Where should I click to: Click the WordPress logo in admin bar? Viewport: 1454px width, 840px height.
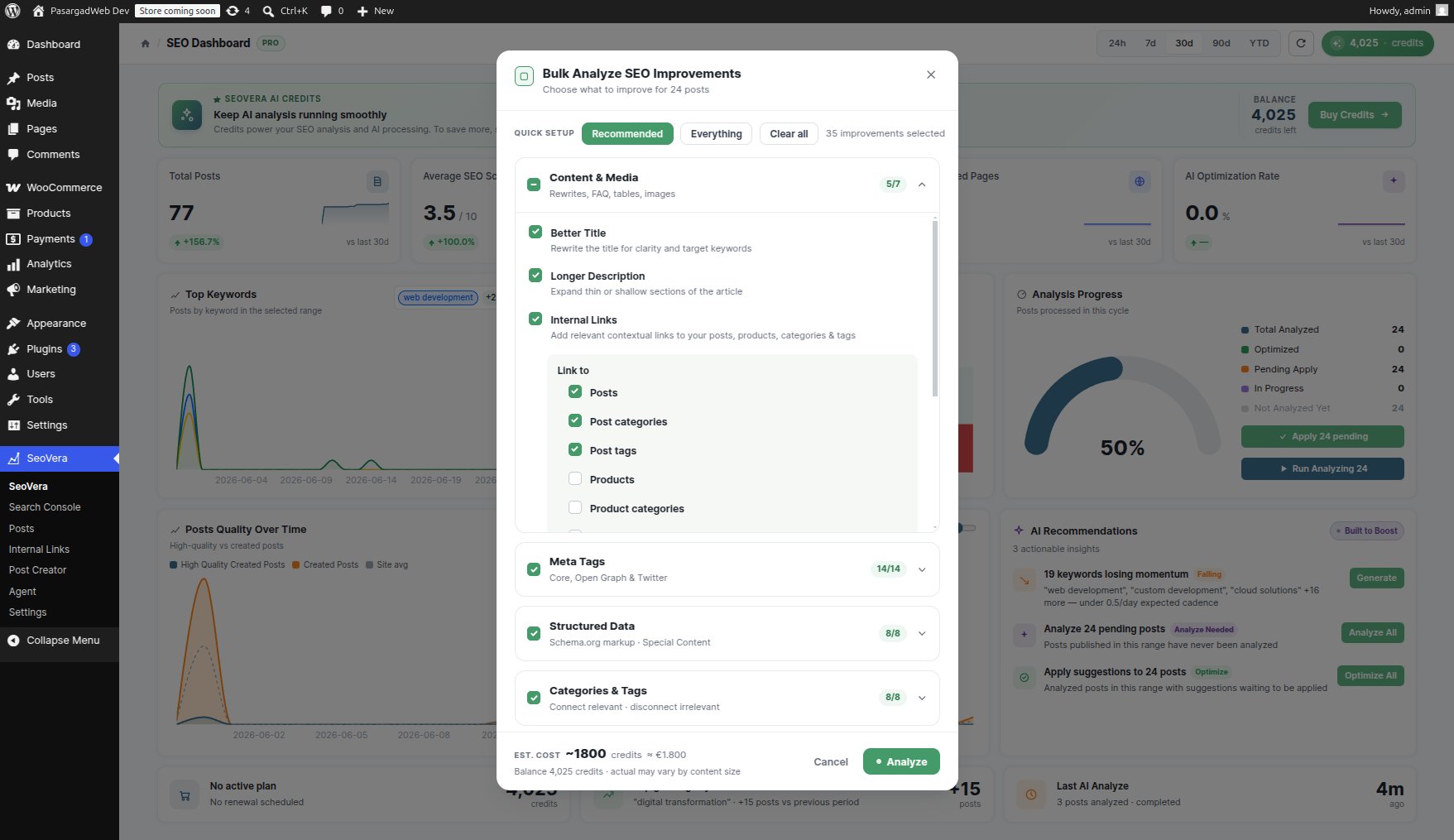12,11
